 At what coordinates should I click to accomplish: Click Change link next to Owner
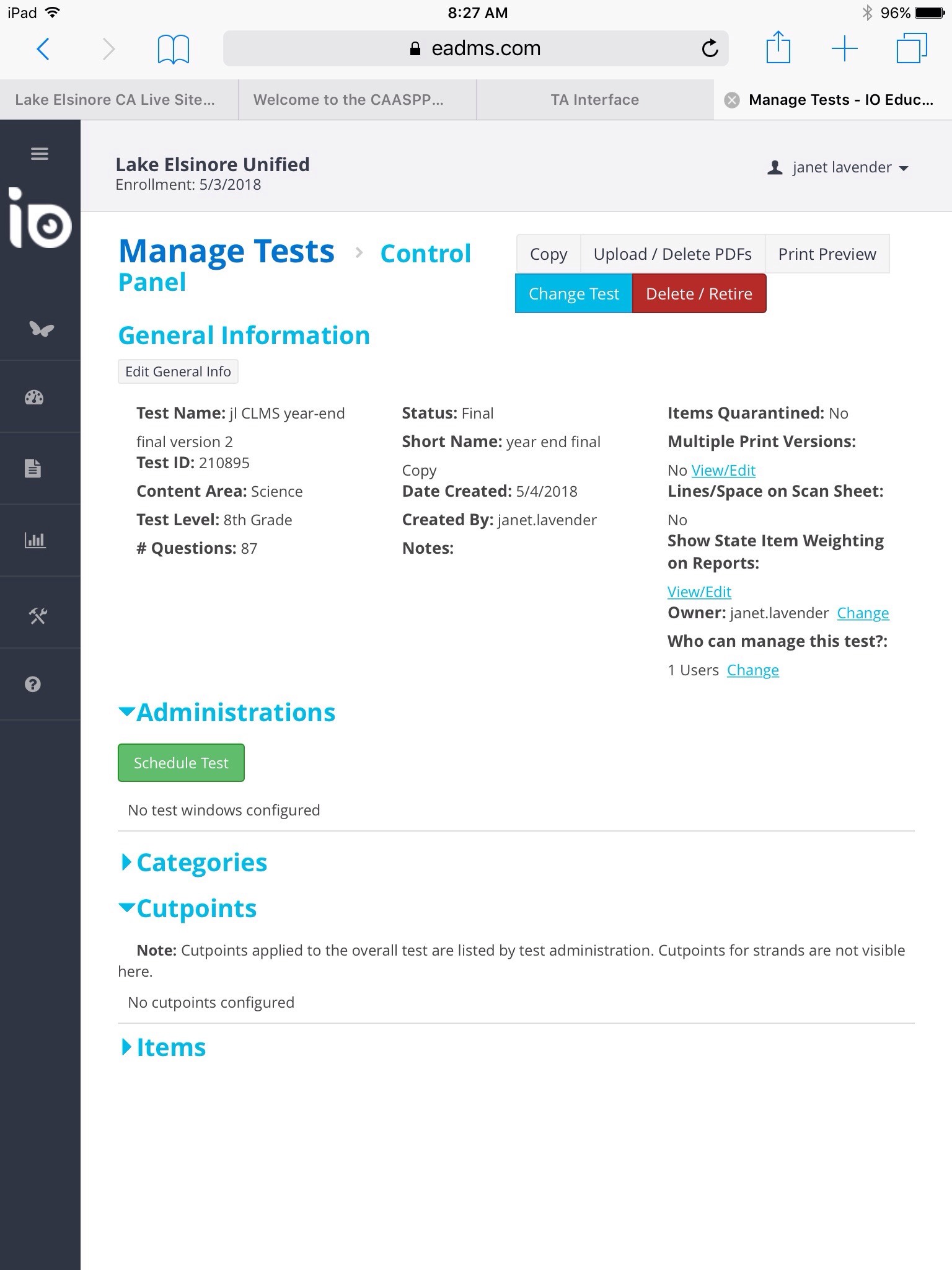click(863, 613)
